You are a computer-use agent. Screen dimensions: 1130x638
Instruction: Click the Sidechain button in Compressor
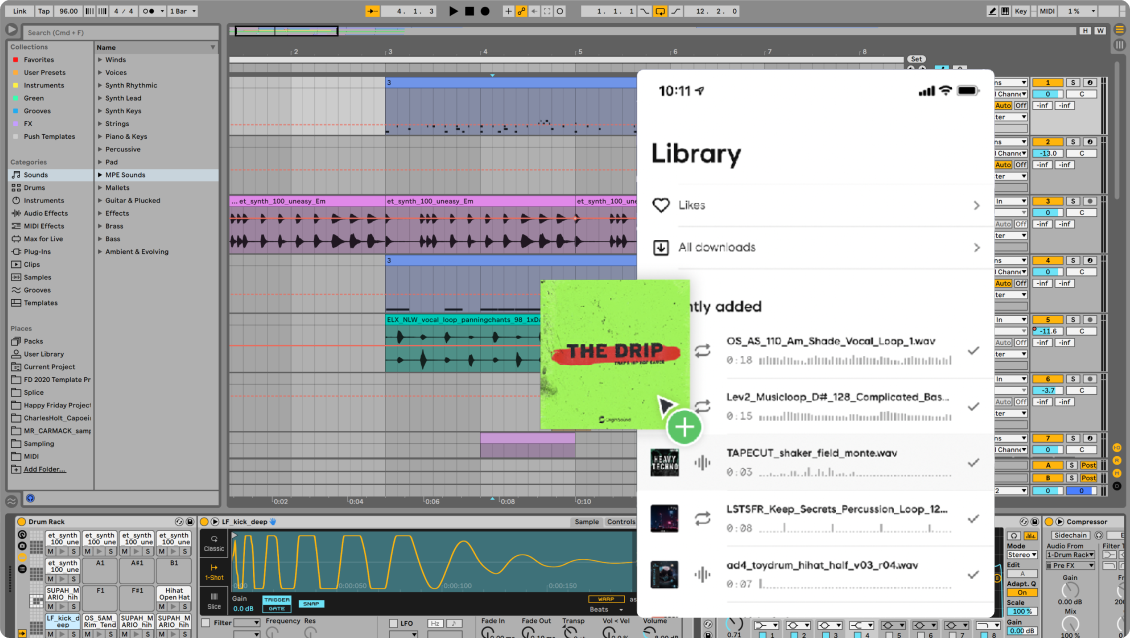pos(1070,536)
